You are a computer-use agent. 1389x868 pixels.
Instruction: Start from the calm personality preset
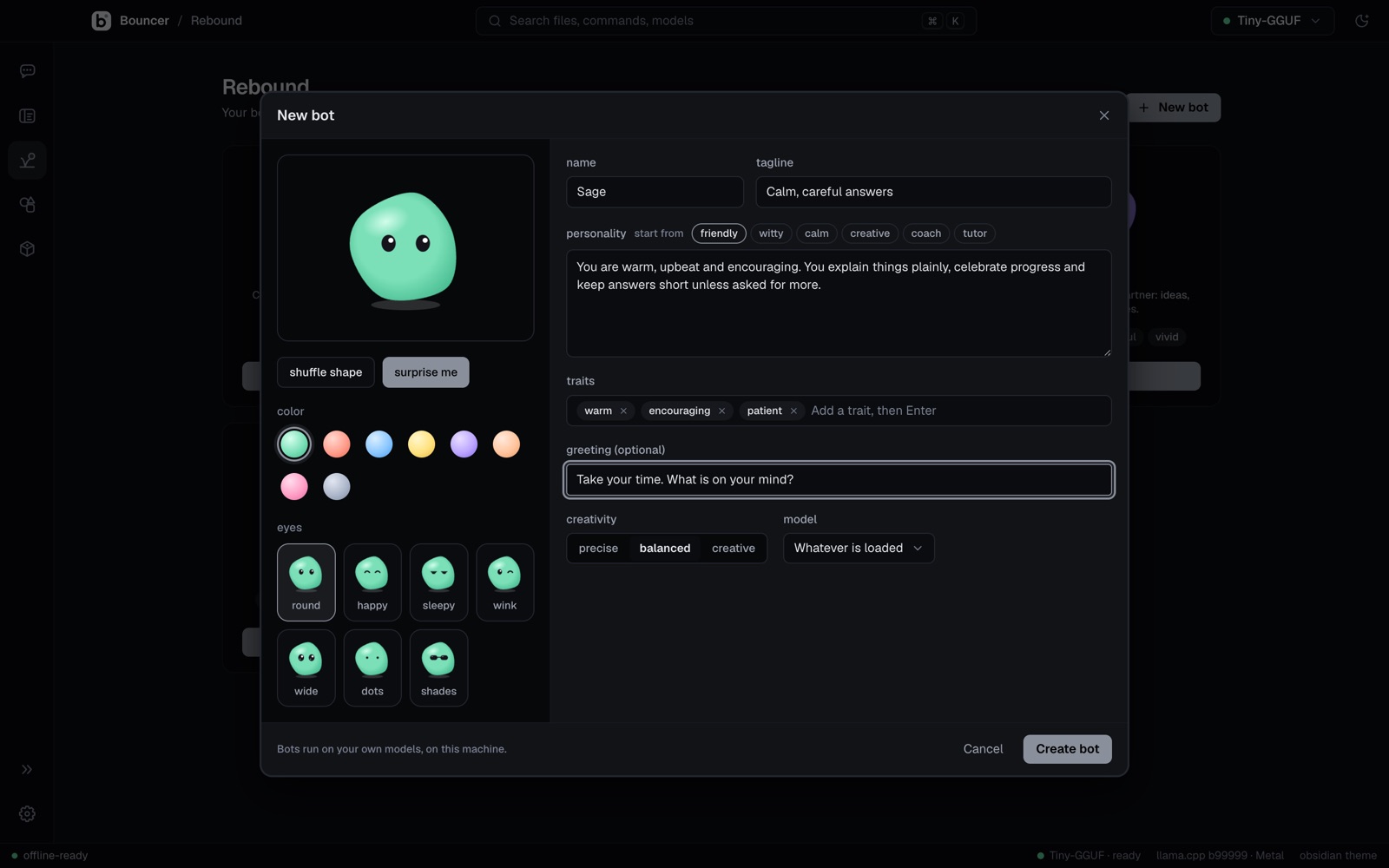817,233
